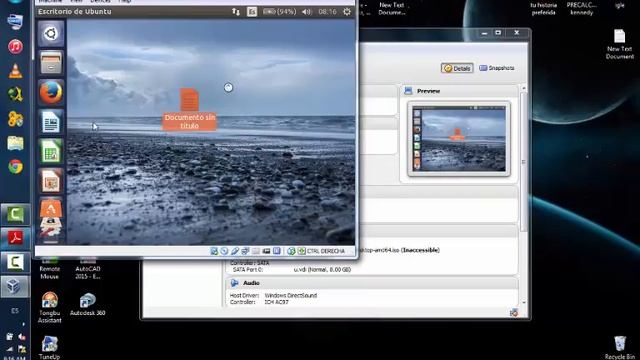Click the VM preview thumbnail

coord(459,139)
